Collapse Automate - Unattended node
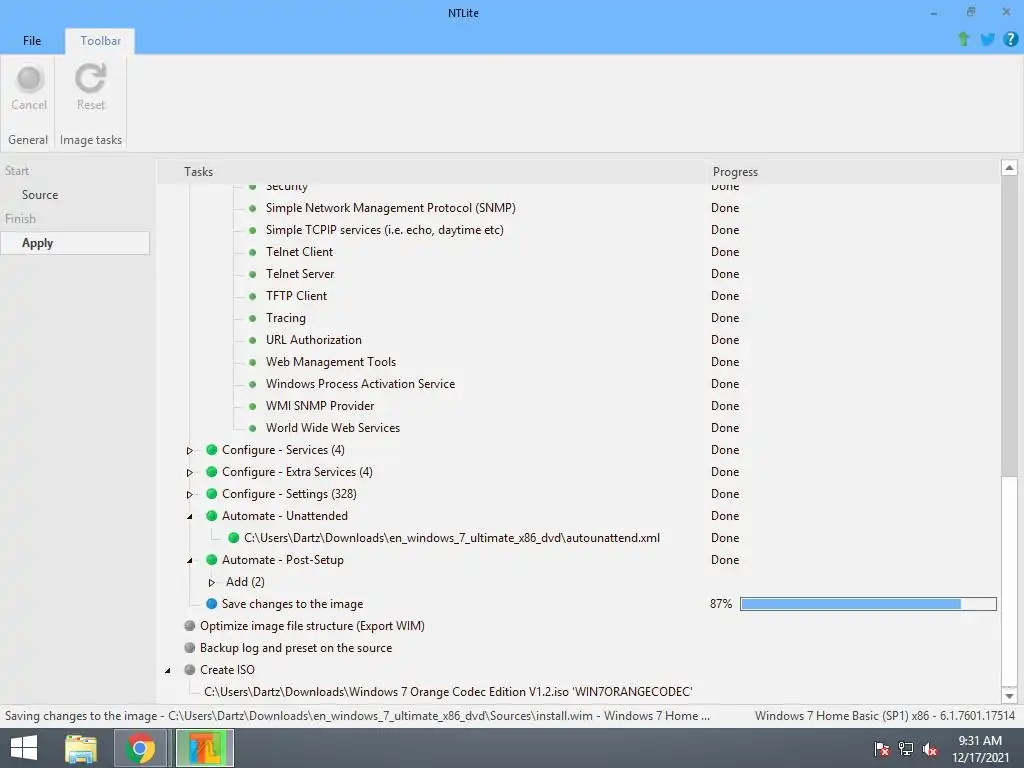 click(x=190, y=517)
